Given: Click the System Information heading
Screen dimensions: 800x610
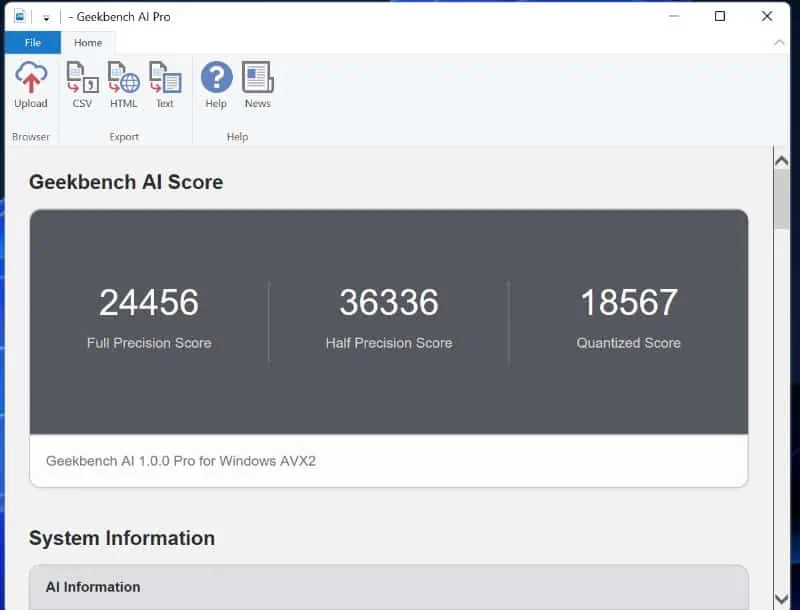Looking at the screenshot, I should 122,538.
